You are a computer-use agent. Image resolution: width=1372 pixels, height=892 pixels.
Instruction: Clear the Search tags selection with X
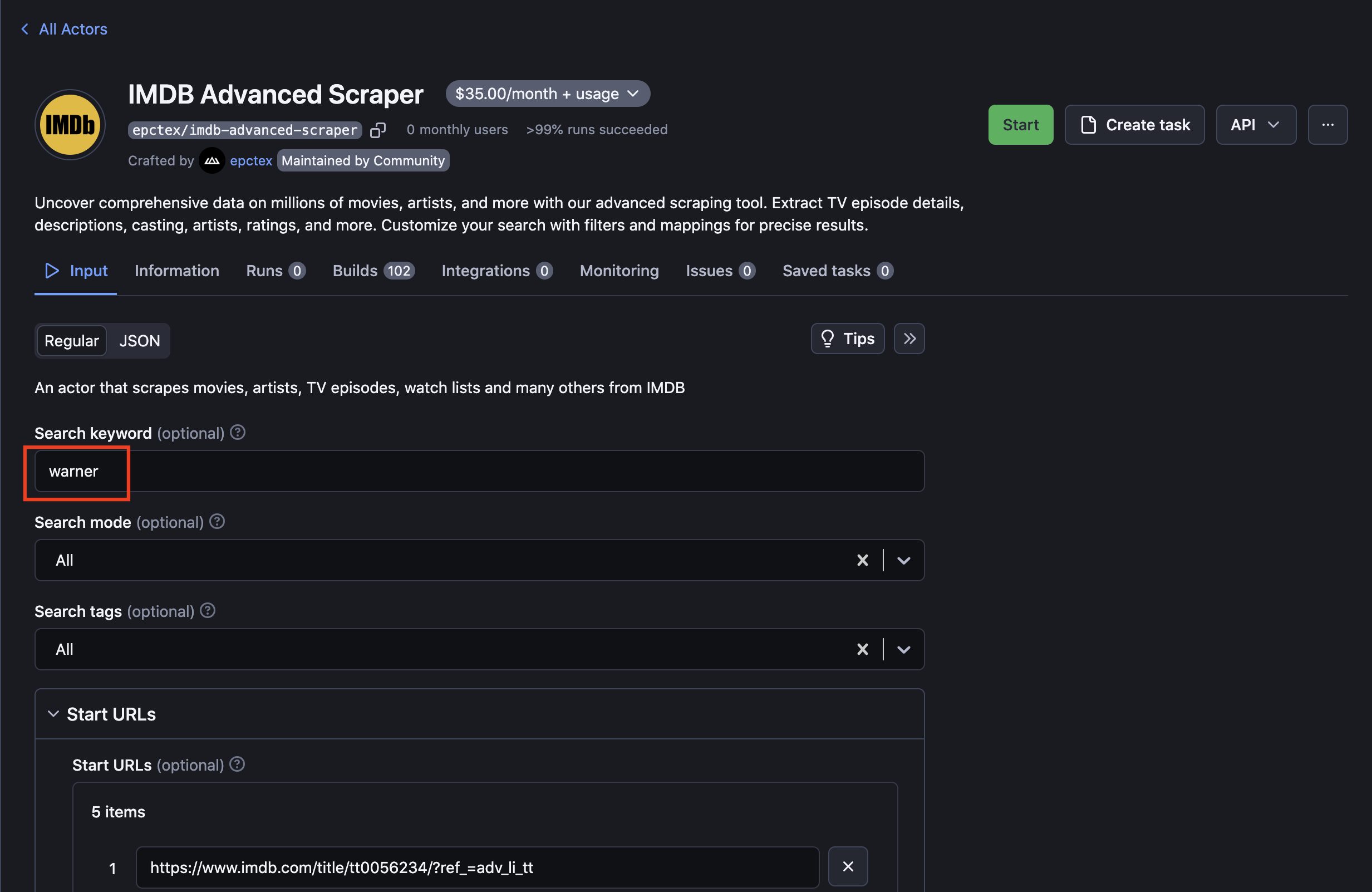pyautogui.click(x=863, y=648)
